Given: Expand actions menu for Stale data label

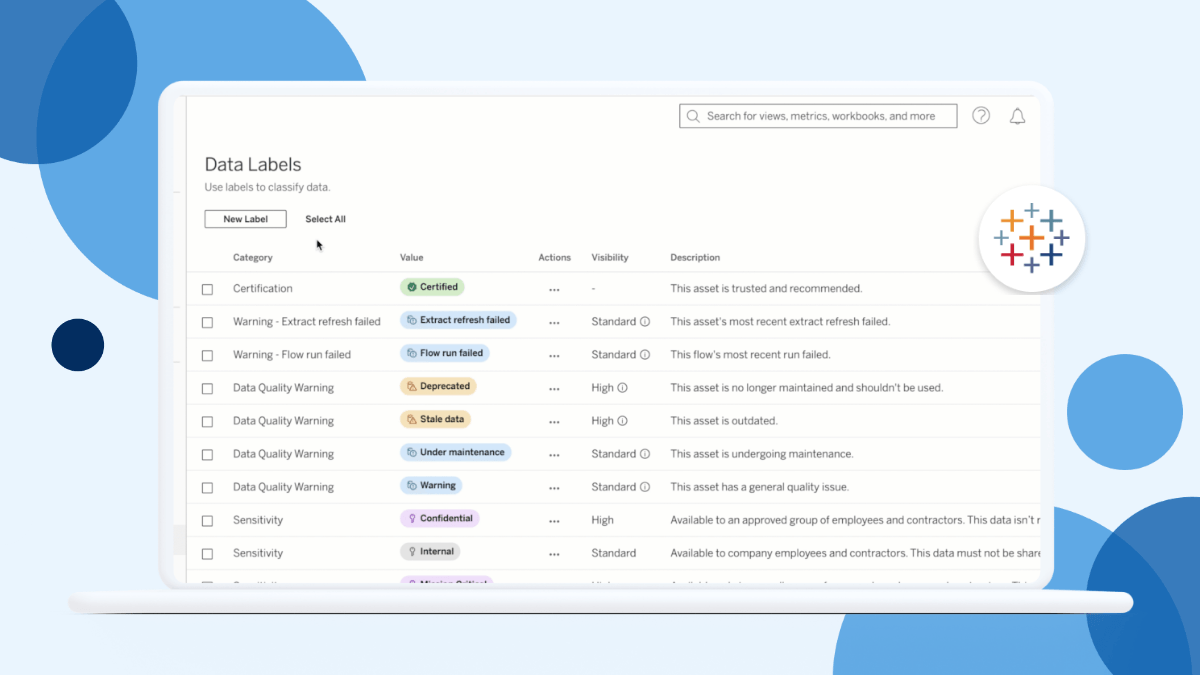Looking at the screenshot, I should pos(554,422).
